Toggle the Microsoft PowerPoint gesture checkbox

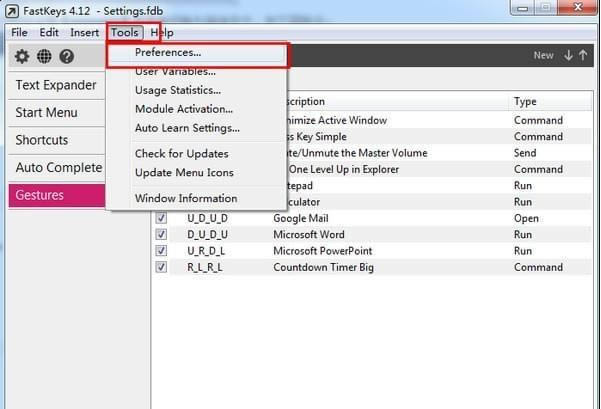pyautogui.click(x=161, y=251)
